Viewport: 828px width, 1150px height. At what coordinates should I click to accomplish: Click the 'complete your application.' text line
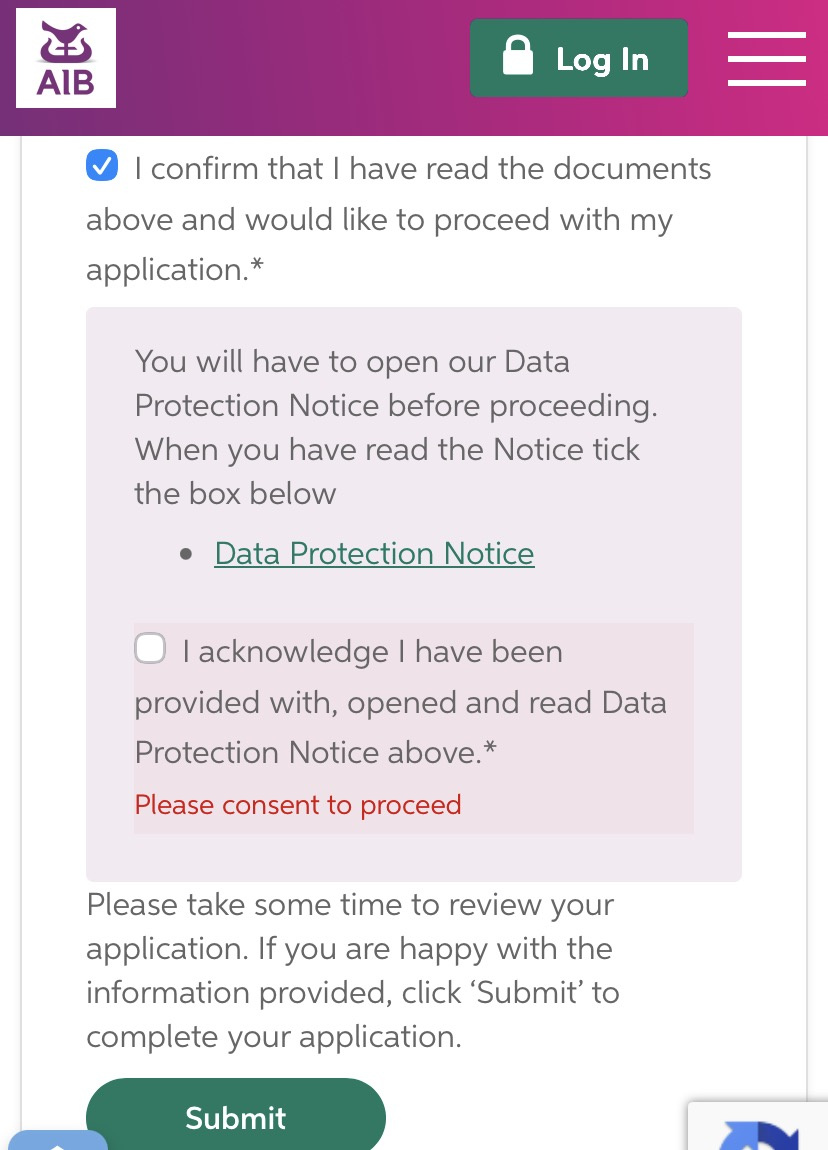[274, 1037]
